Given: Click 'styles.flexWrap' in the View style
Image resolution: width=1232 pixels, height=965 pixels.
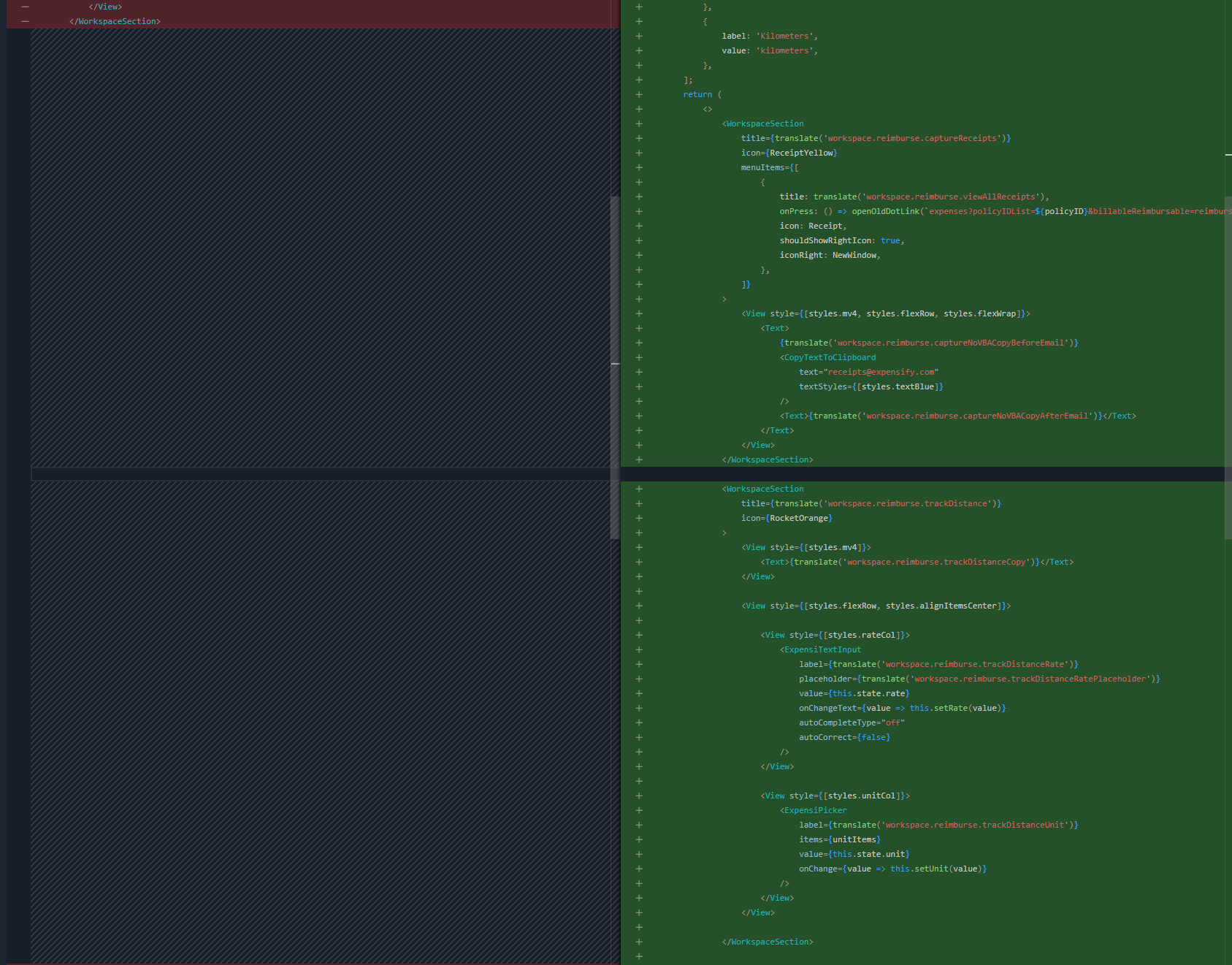Looking at the screenshot, I should (980, 313).
